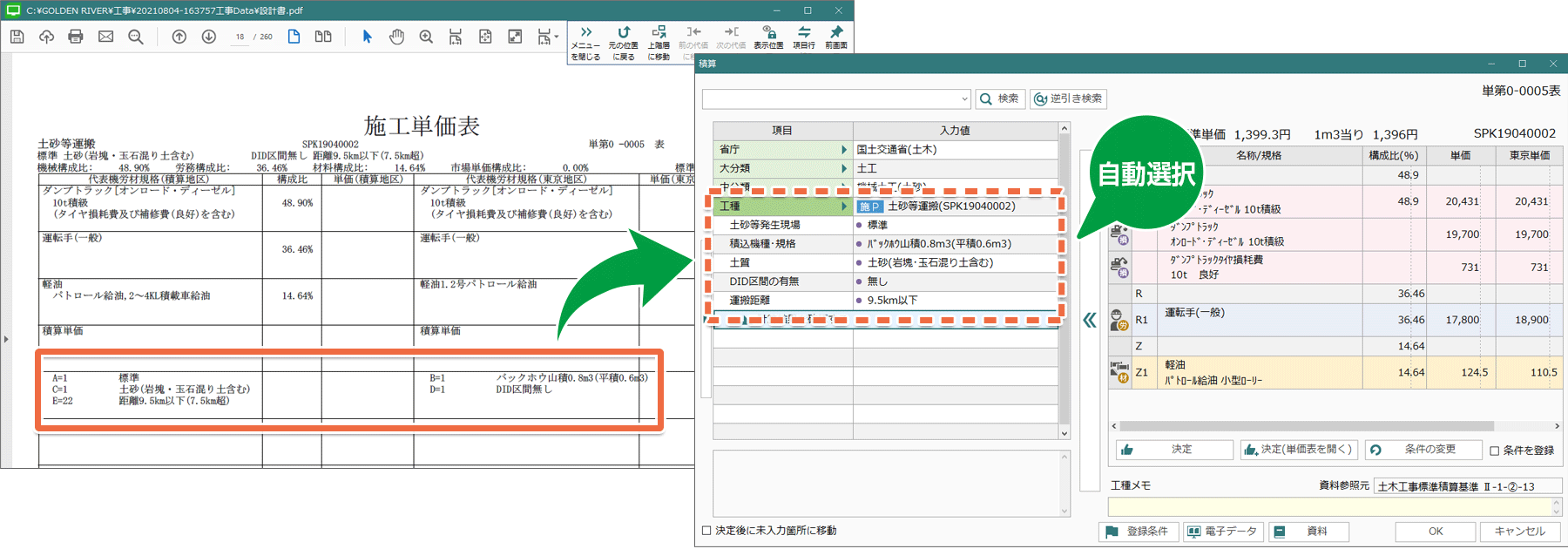This screenshot has height=549, width=1568.
Task: Click 上階層に移動 toolbar button
Action: [x=659, y=43]
